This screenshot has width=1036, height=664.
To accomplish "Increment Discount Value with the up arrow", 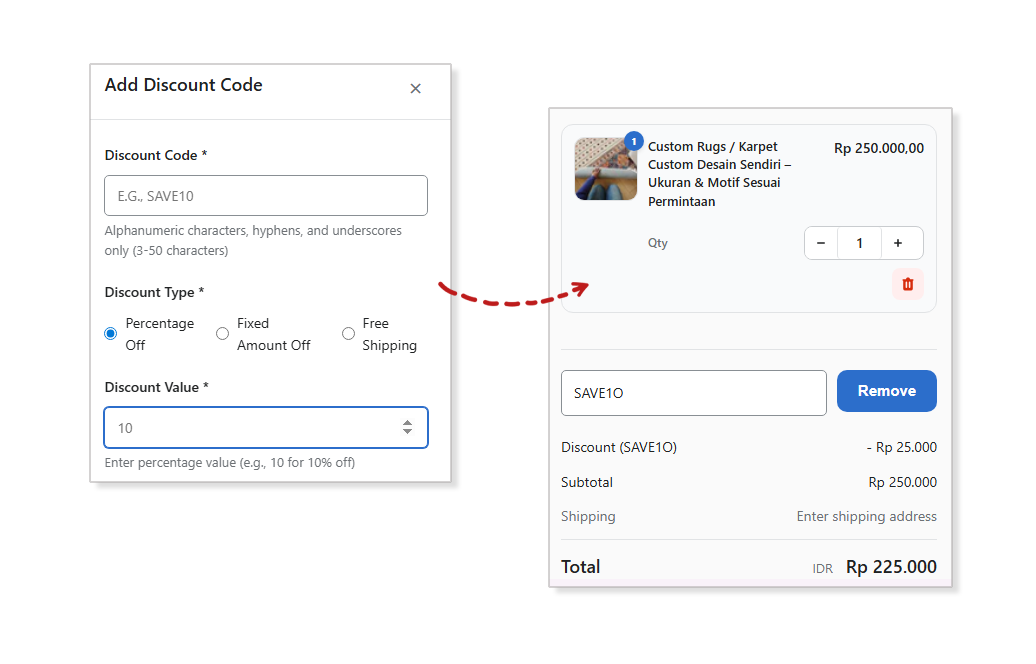I will 407,422.
